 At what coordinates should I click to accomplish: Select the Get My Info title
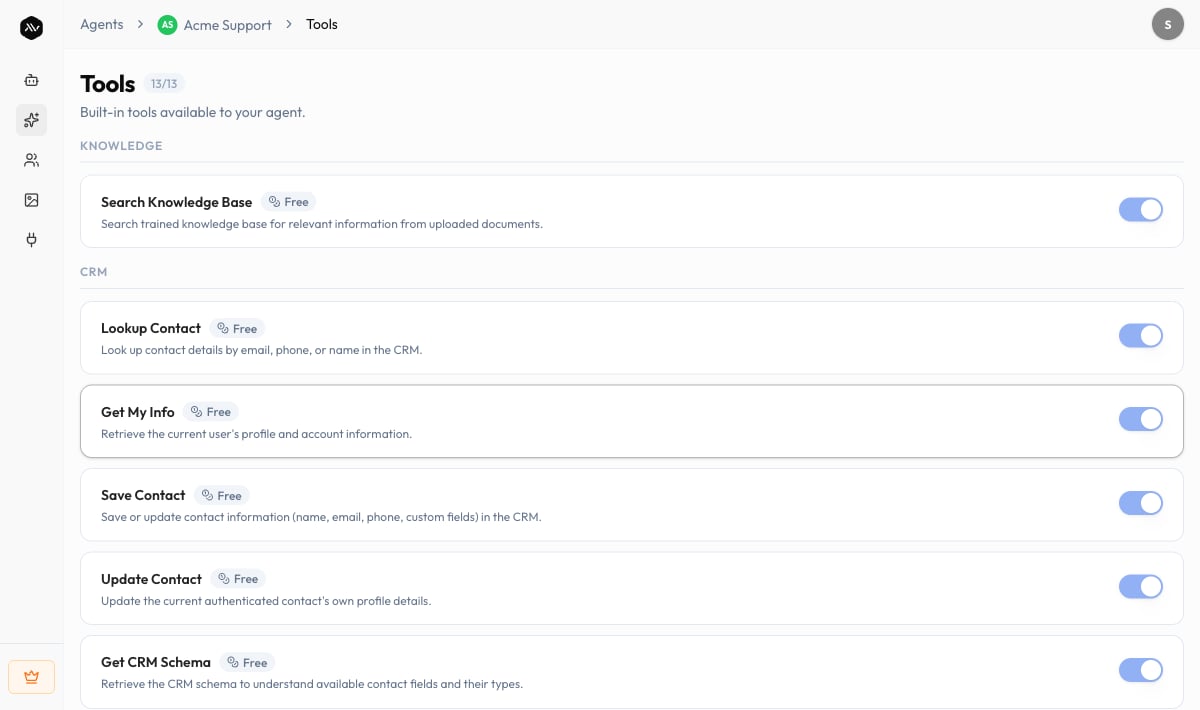(138, 412)
